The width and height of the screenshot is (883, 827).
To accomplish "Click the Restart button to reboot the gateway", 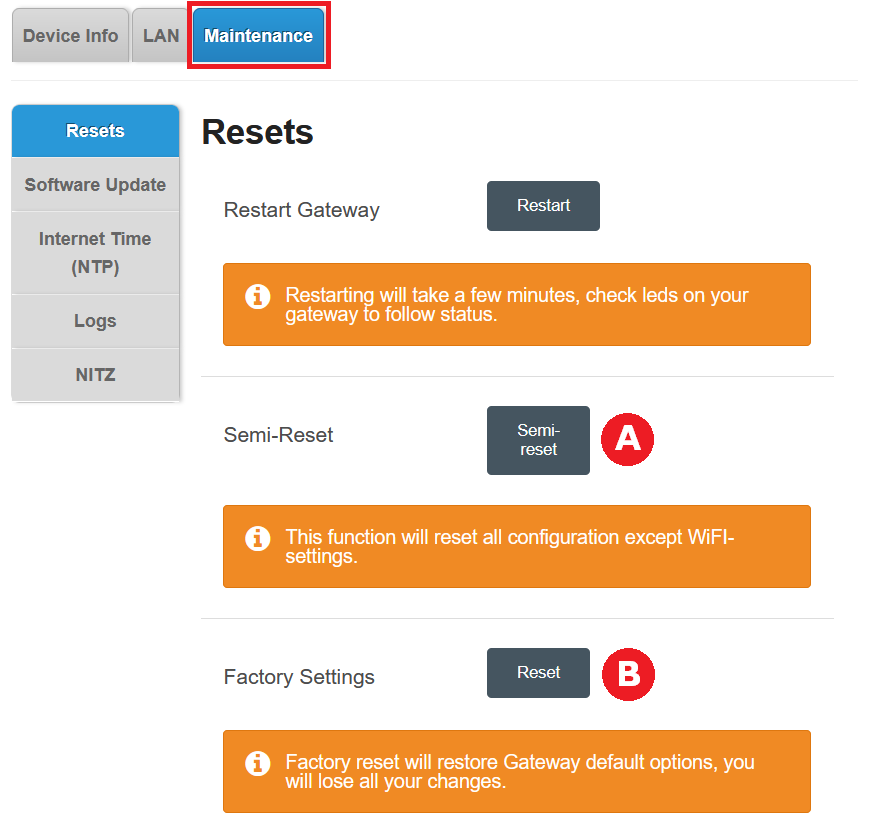I will pyautogui.click(x=543, y=206).
